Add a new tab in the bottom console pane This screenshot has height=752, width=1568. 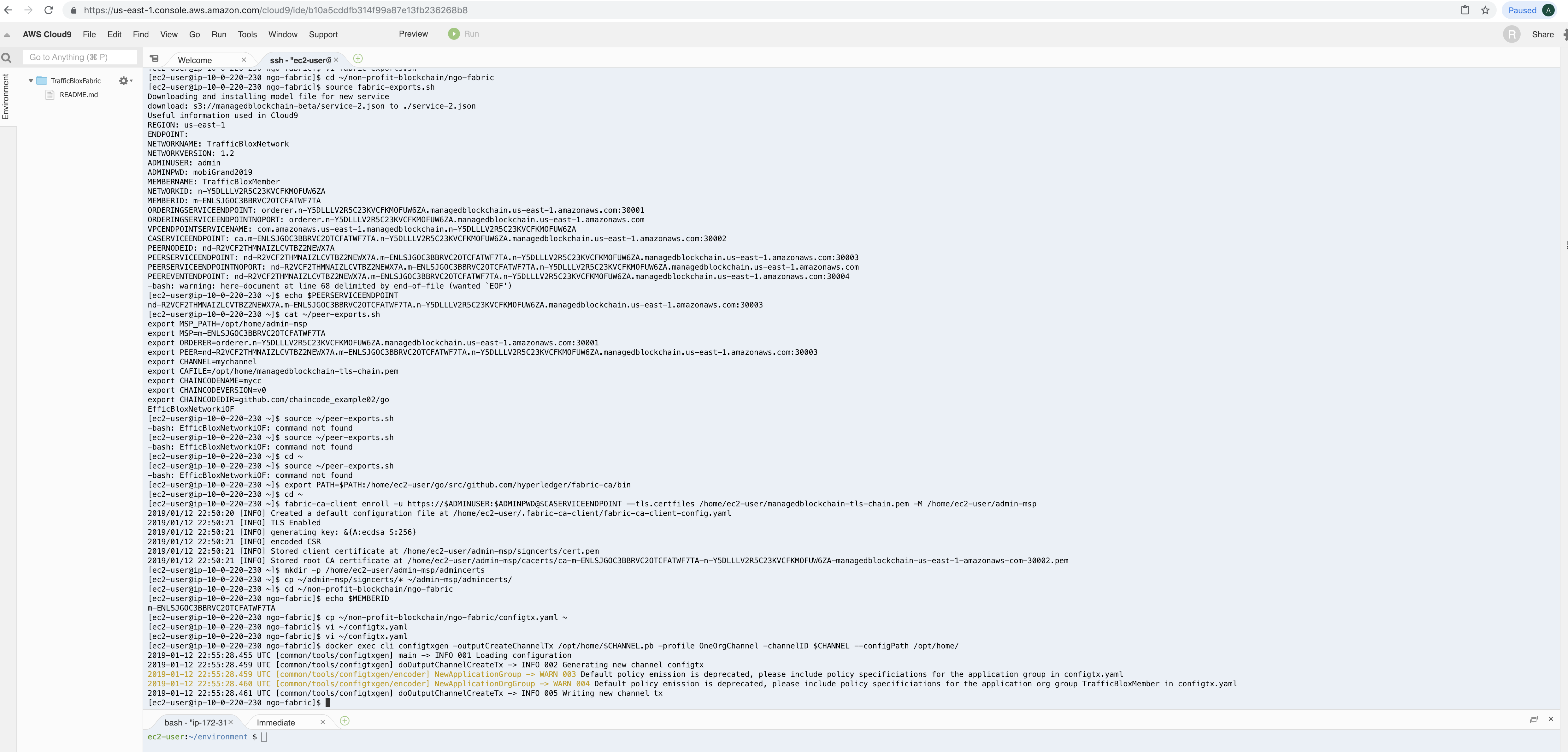345,721
